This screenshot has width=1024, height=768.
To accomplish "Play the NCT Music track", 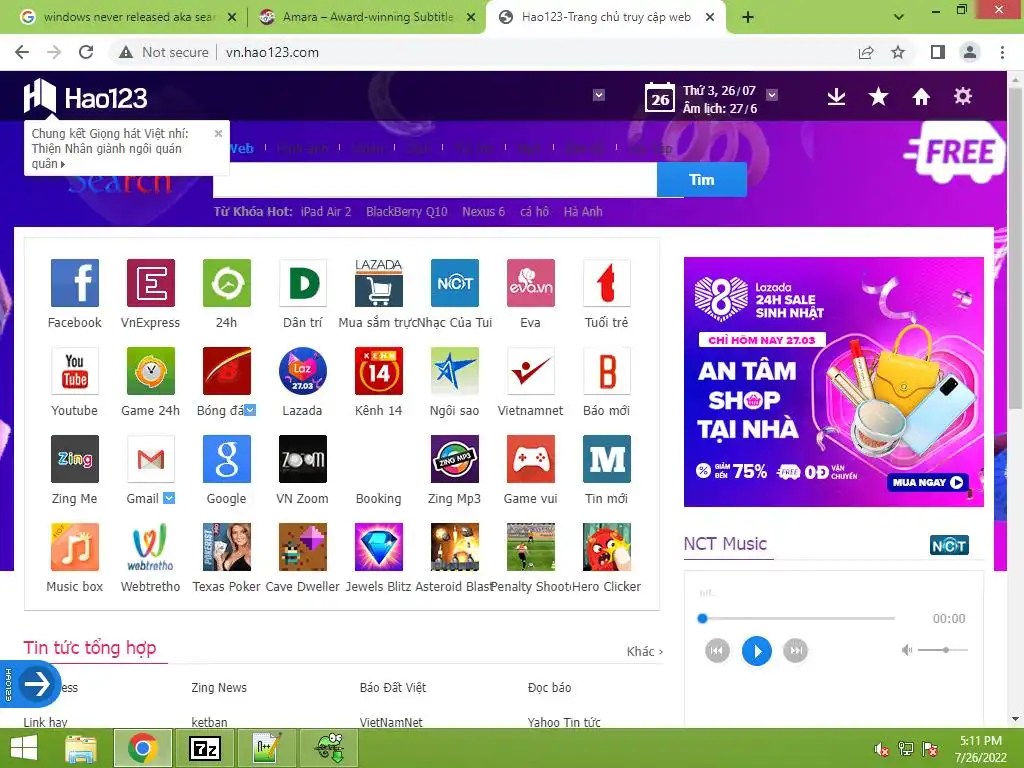I will coord(757,651).
